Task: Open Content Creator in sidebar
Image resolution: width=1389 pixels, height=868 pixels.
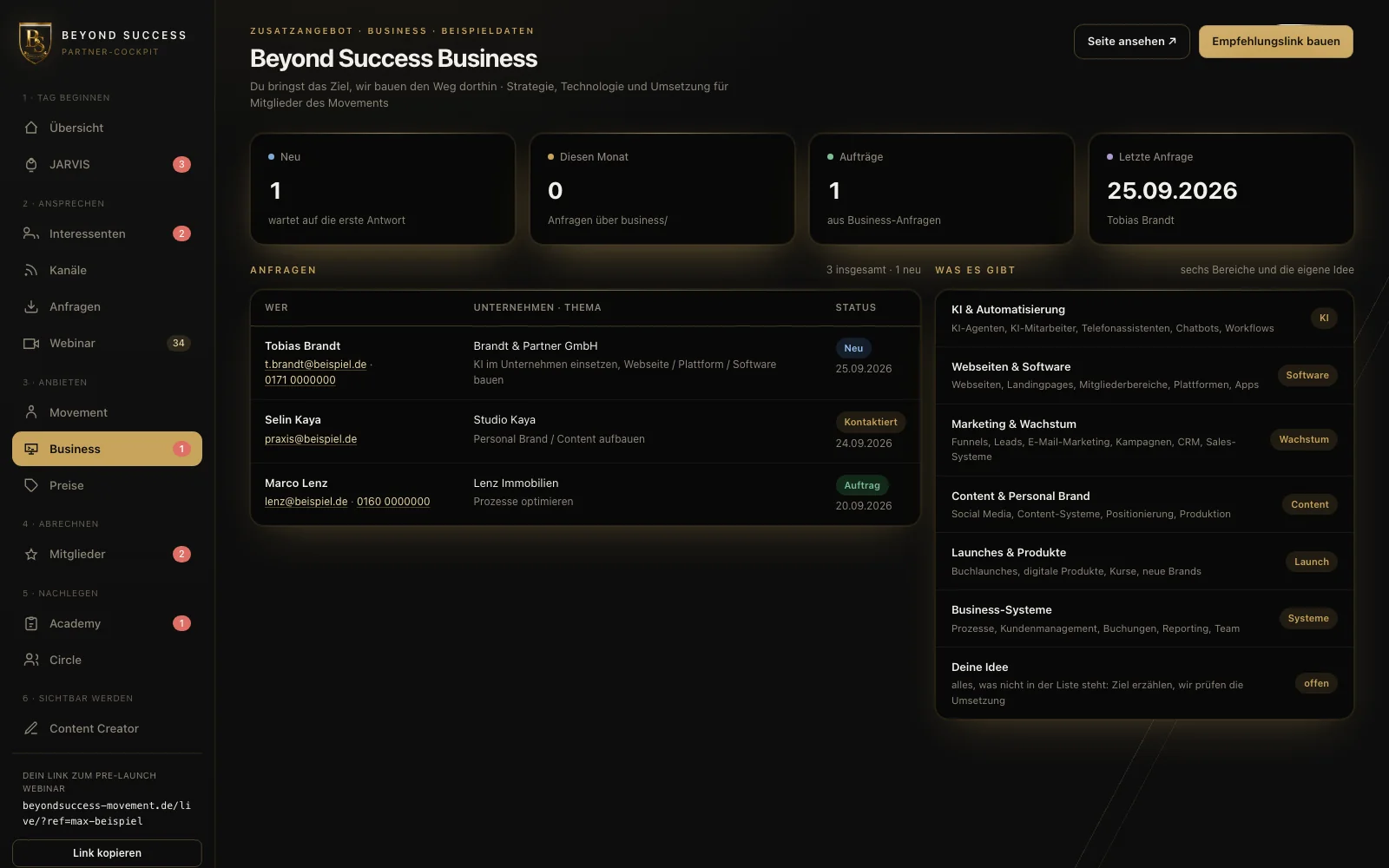Action: (107, 728)
